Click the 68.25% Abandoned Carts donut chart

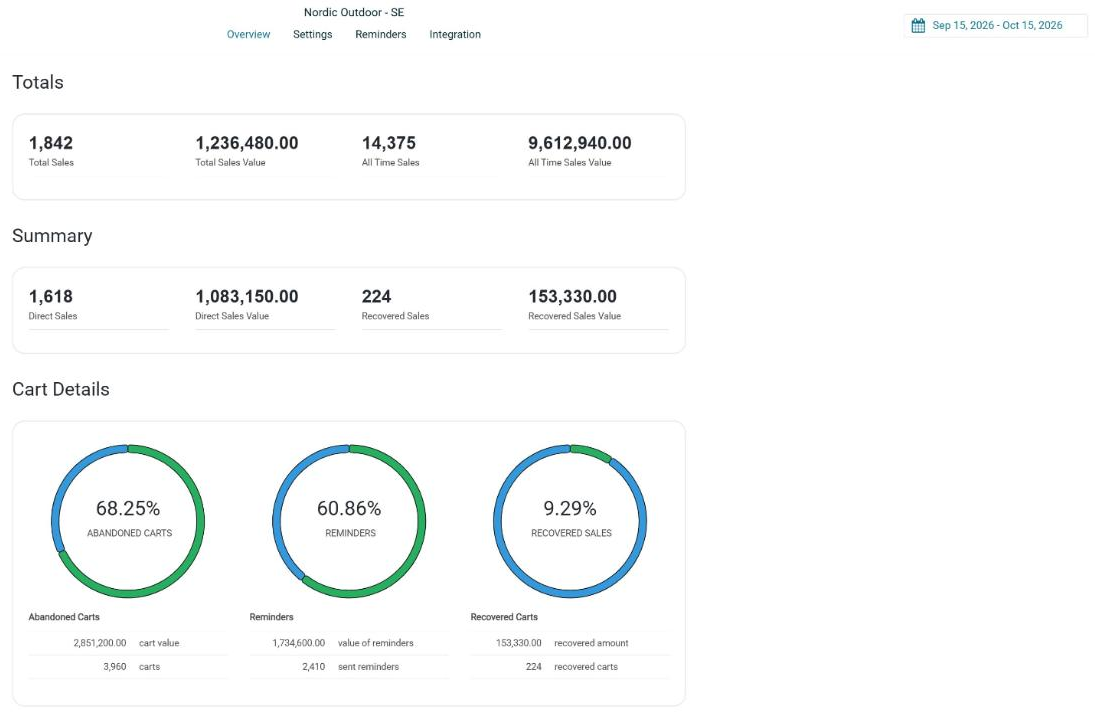128,521
